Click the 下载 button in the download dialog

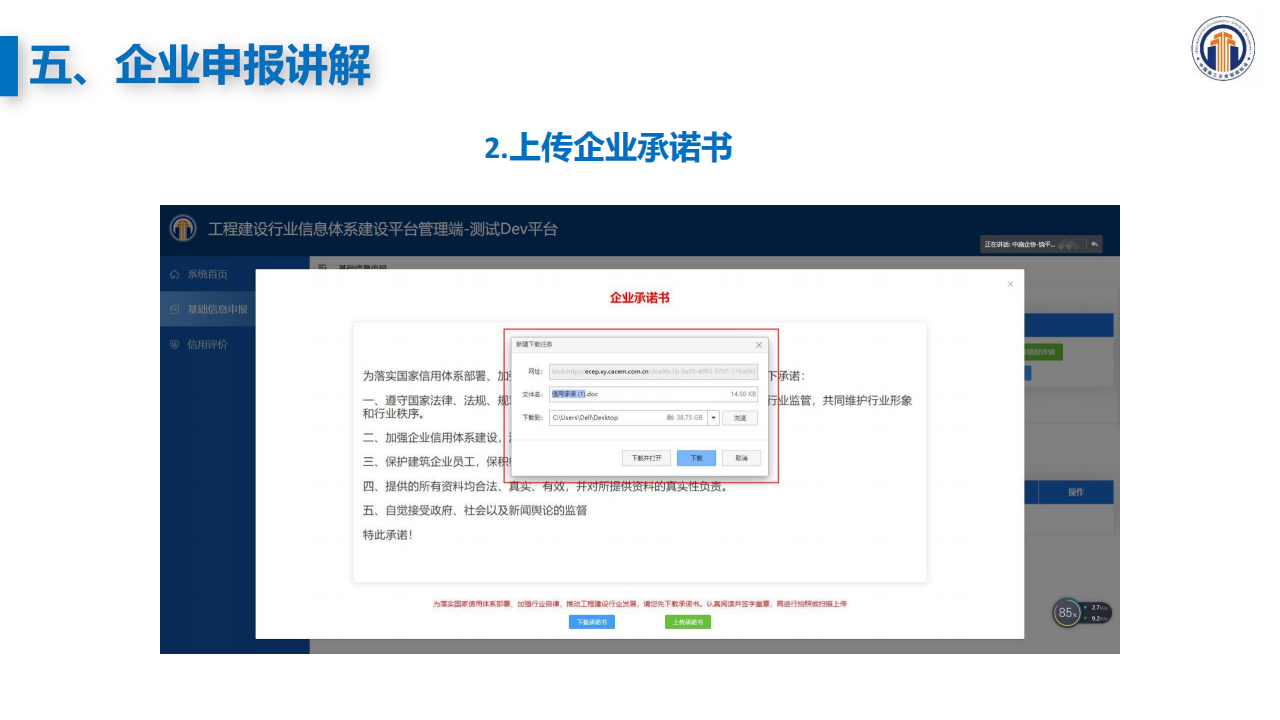[x=696, y=458]
